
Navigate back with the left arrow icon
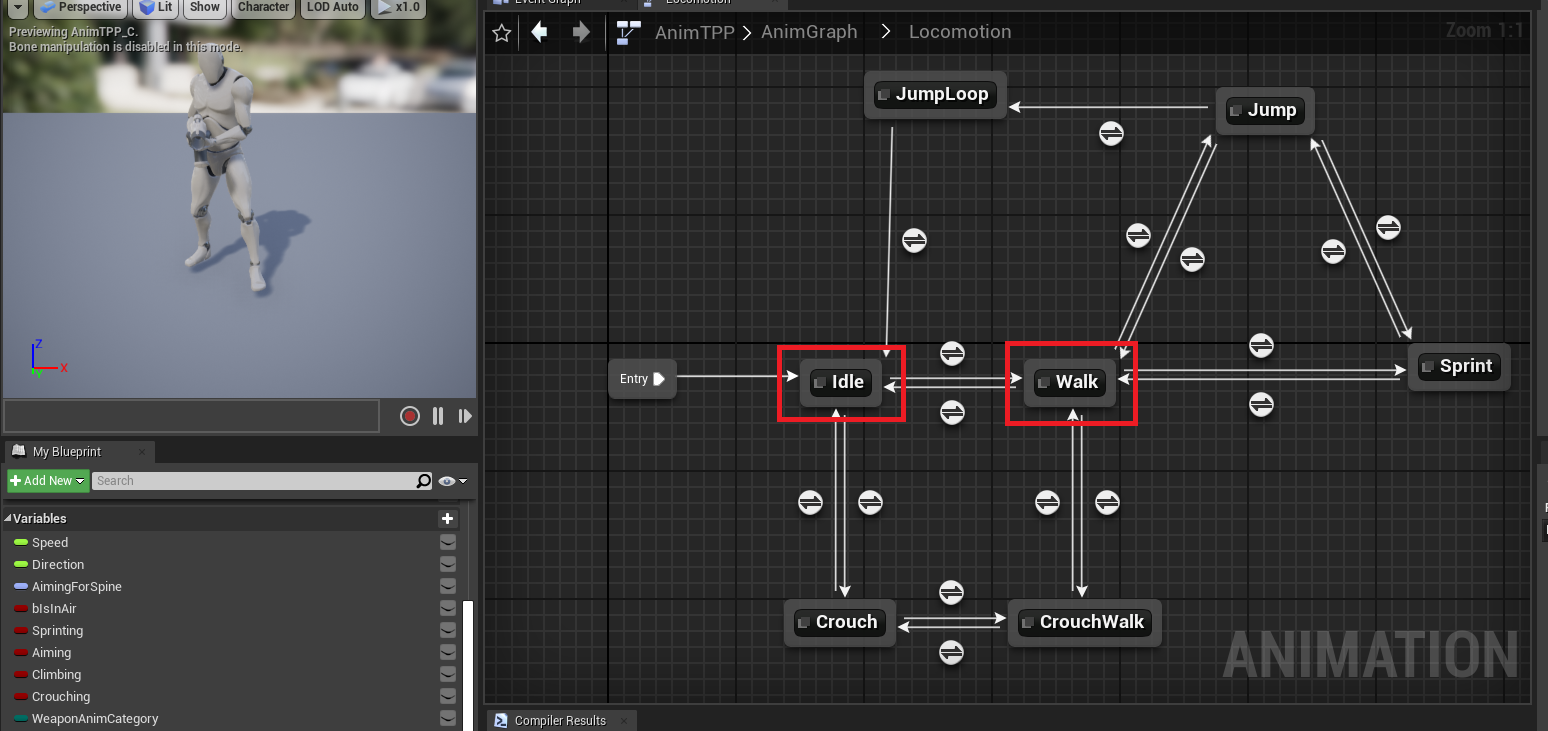(x=539, y=33)
